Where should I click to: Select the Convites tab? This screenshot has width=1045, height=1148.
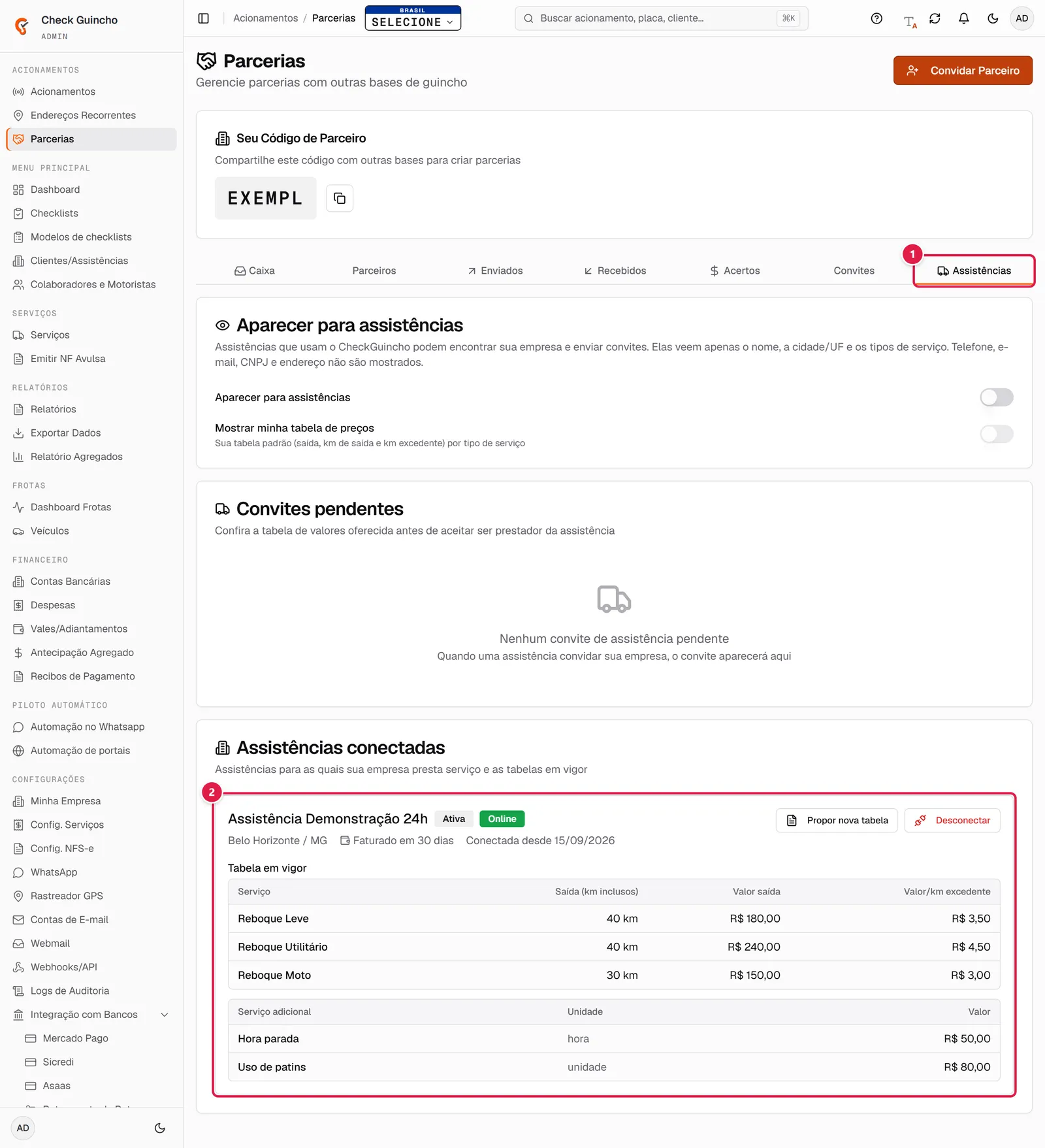(854, 271)
